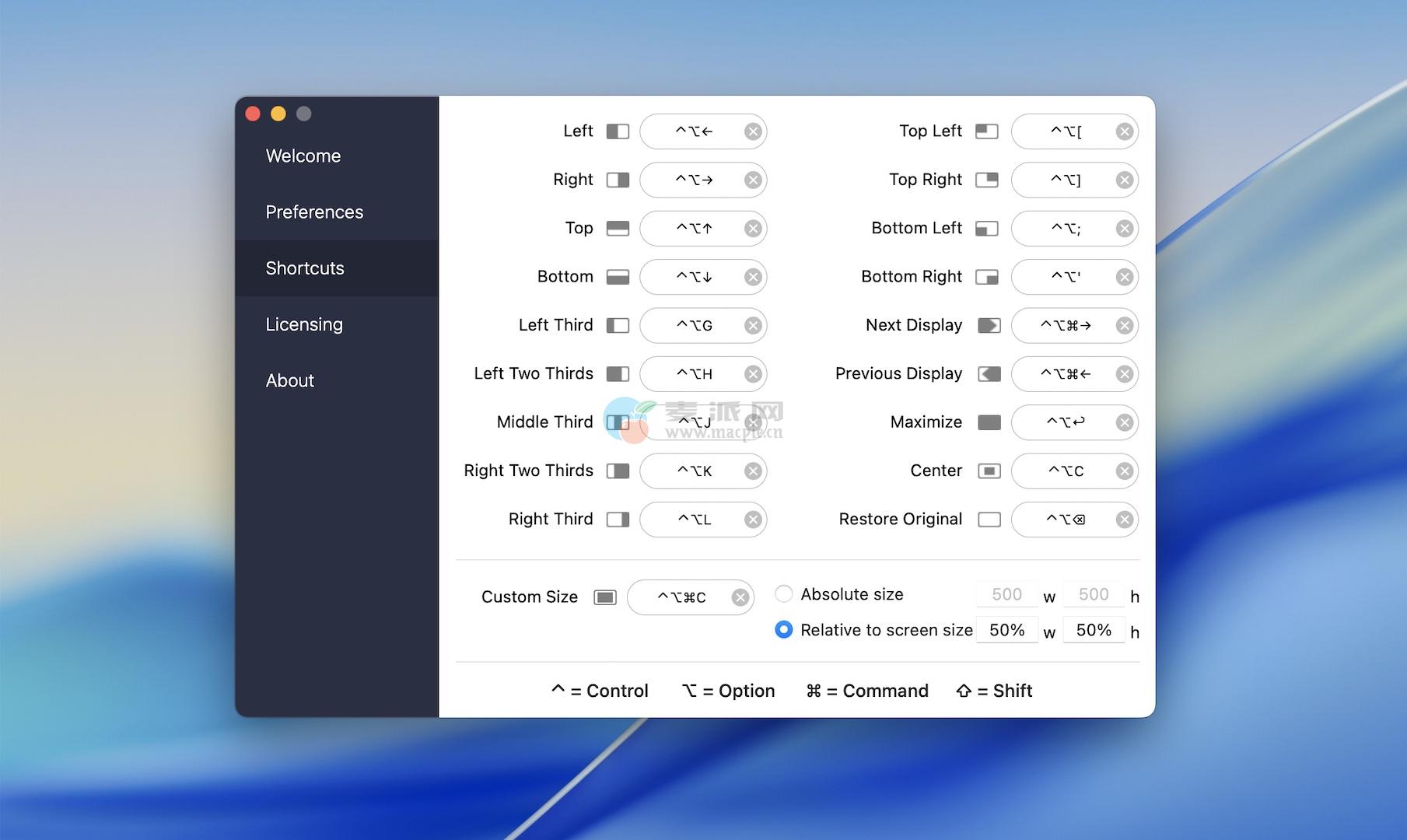
Task: Click the Top Right quarter layout icon
Action: click(x=987, y=180)
